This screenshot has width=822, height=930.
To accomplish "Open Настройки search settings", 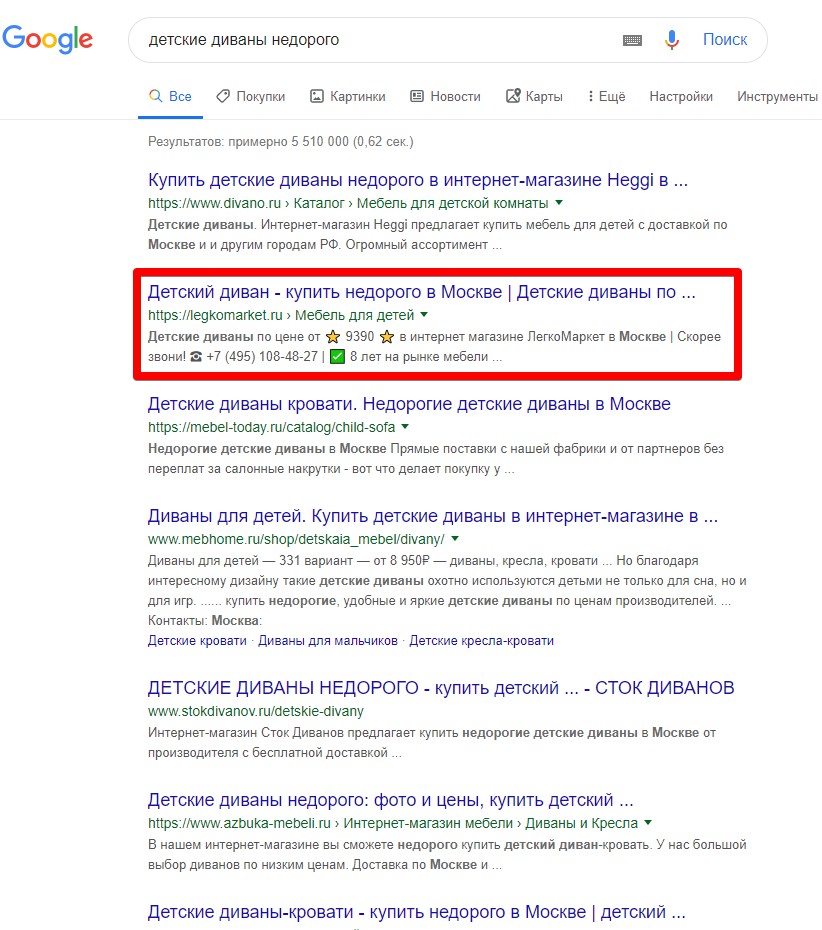I will (x=681, y=96).
